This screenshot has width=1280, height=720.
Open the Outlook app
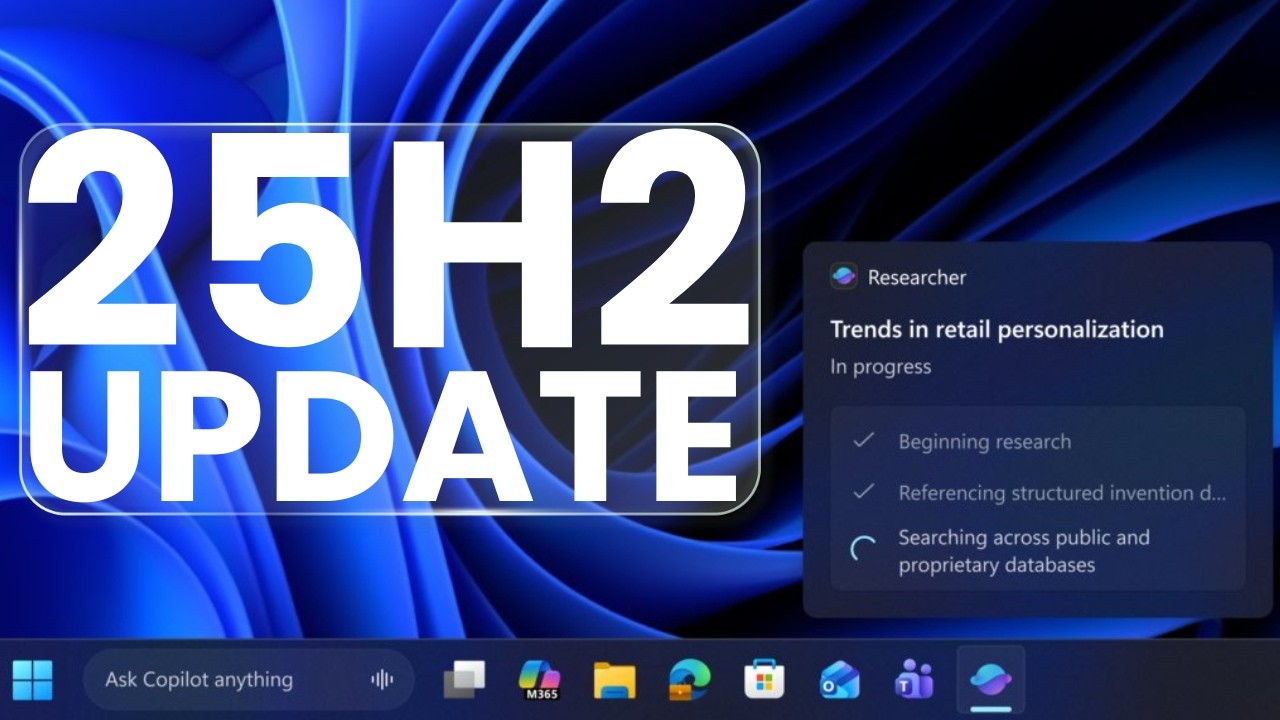click(x=839, y=681)
